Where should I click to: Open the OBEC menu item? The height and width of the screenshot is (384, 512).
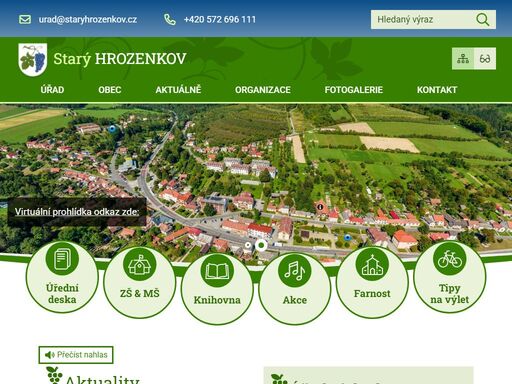tap(110, 90)
